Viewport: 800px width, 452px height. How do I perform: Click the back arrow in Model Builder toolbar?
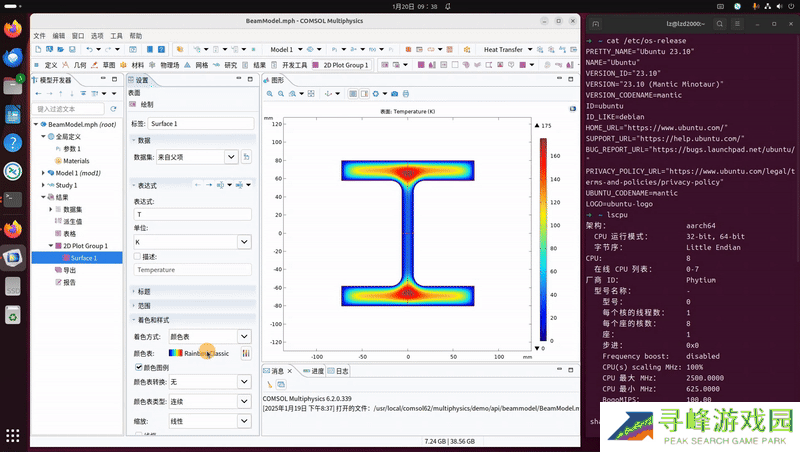39,93
